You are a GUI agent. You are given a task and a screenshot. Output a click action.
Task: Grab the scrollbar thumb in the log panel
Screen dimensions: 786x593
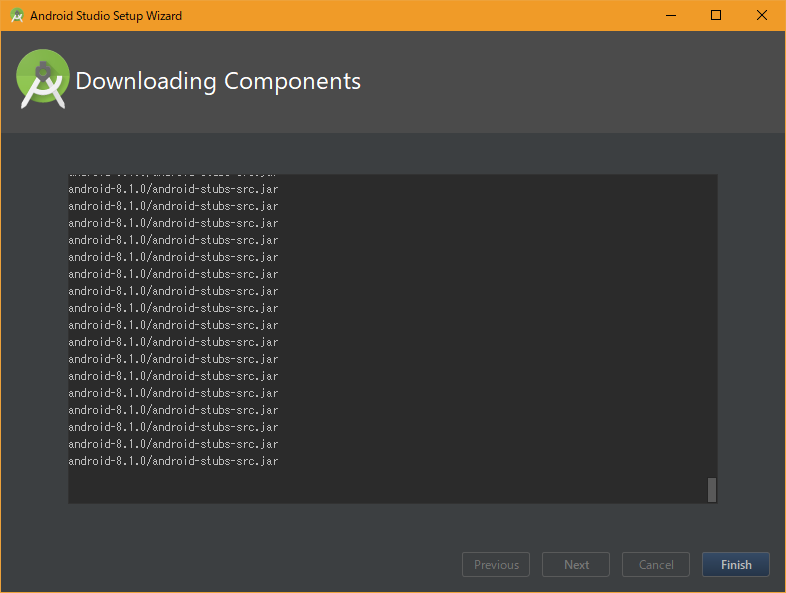pyautogui.click(x=712, y=489)
